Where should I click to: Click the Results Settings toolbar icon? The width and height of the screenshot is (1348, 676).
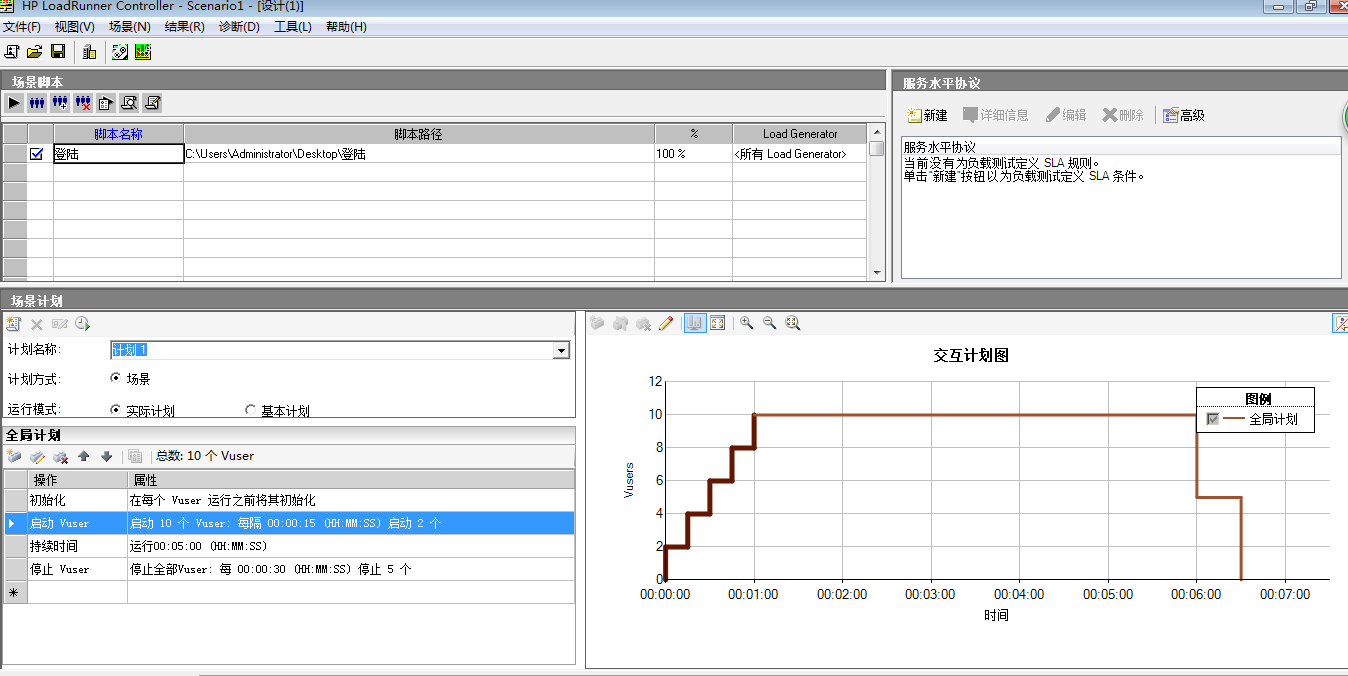(121, 51)
